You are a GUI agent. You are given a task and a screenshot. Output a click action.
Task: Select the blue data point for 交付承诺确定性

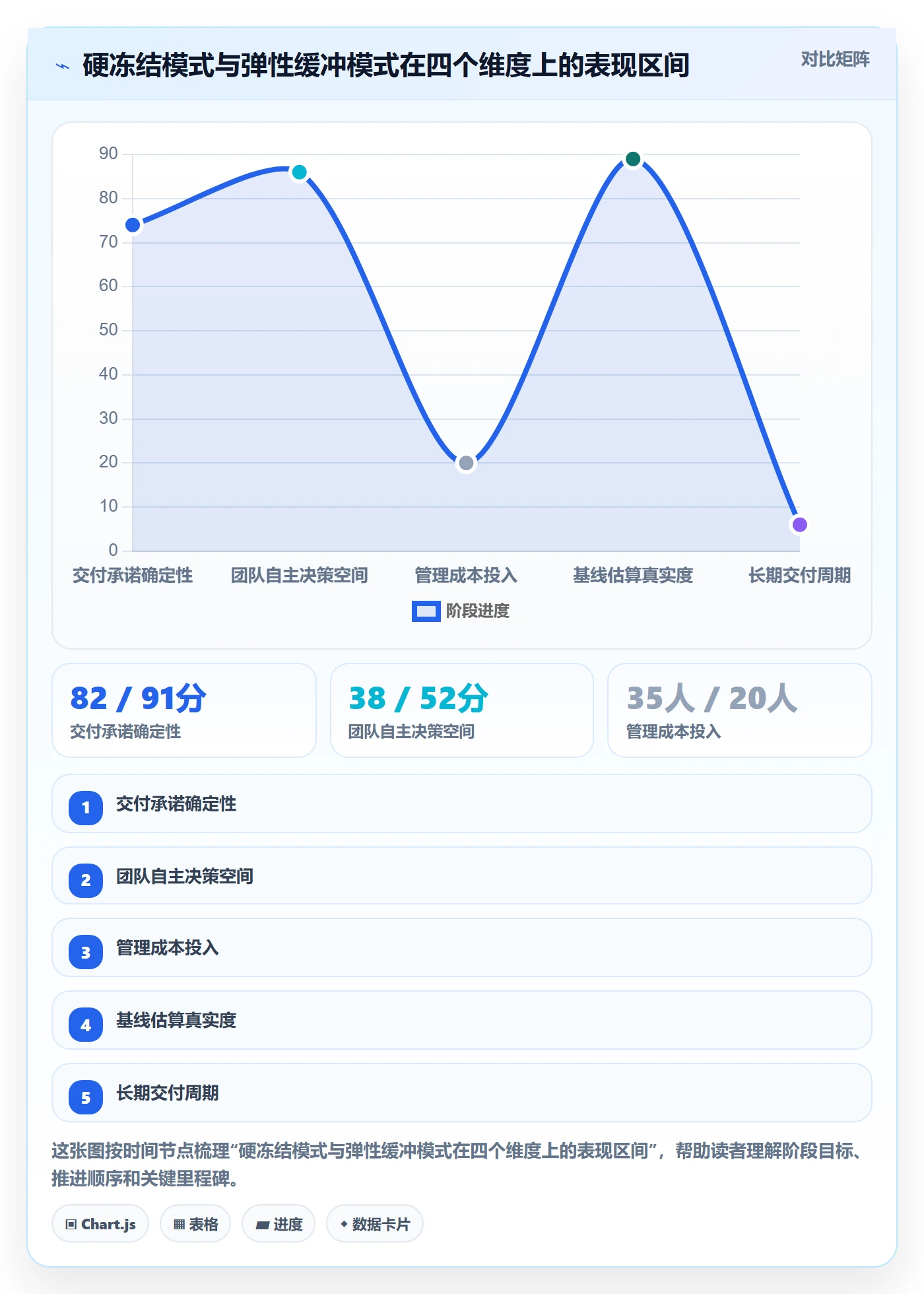click(133, 225)
